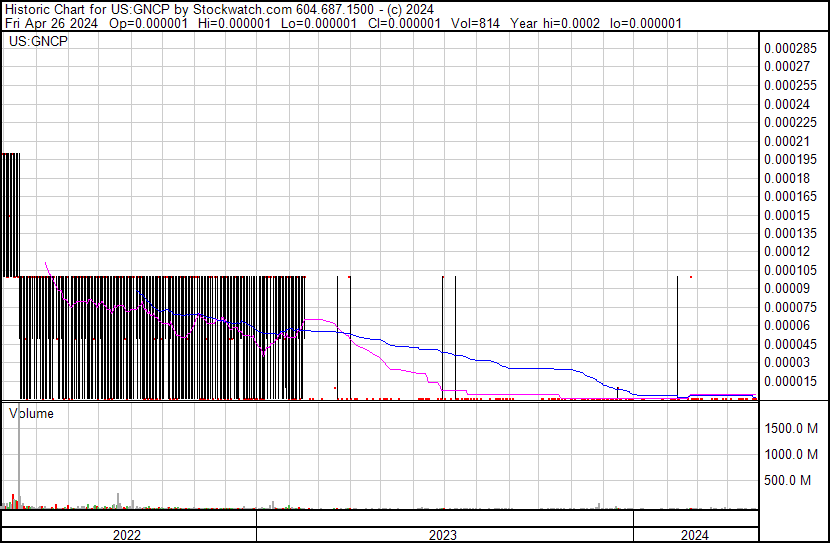Click the 0.00009 price axis label
Image resolution: width=830 pixels, height=543 pixels.
[787, 288]
